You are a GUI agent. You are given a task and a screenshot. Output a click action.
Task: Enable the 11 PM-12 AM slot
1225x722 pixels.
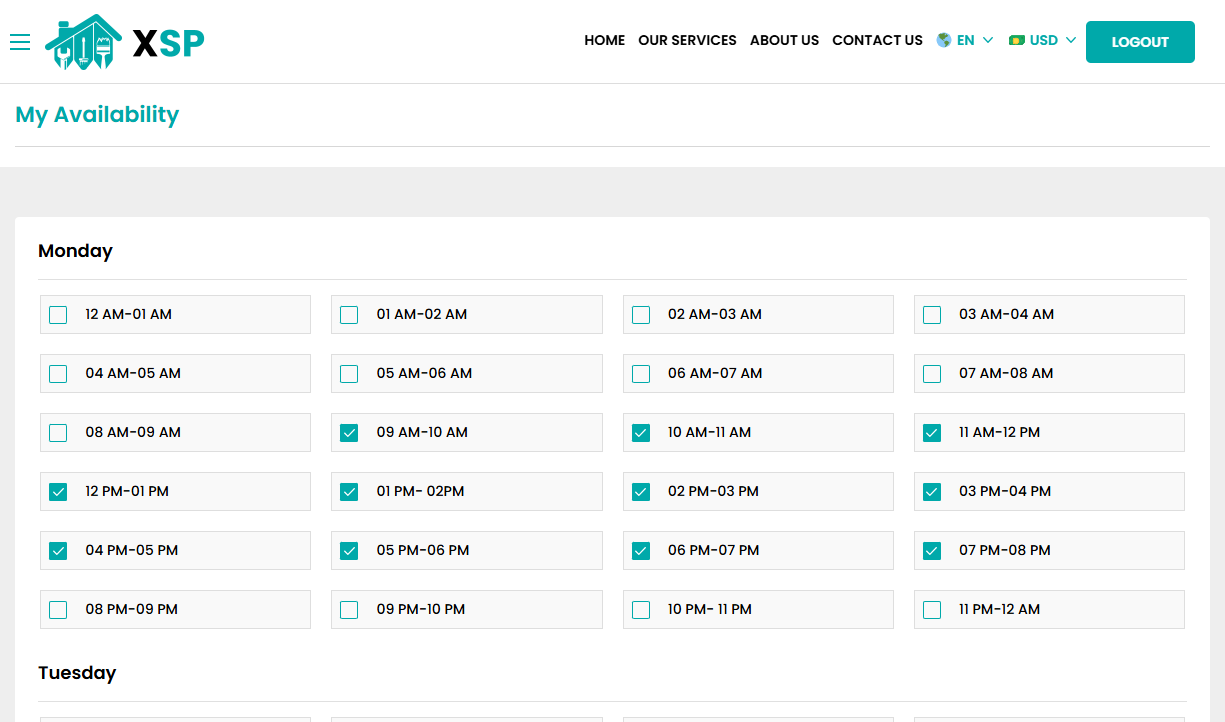tap(932, 609)
